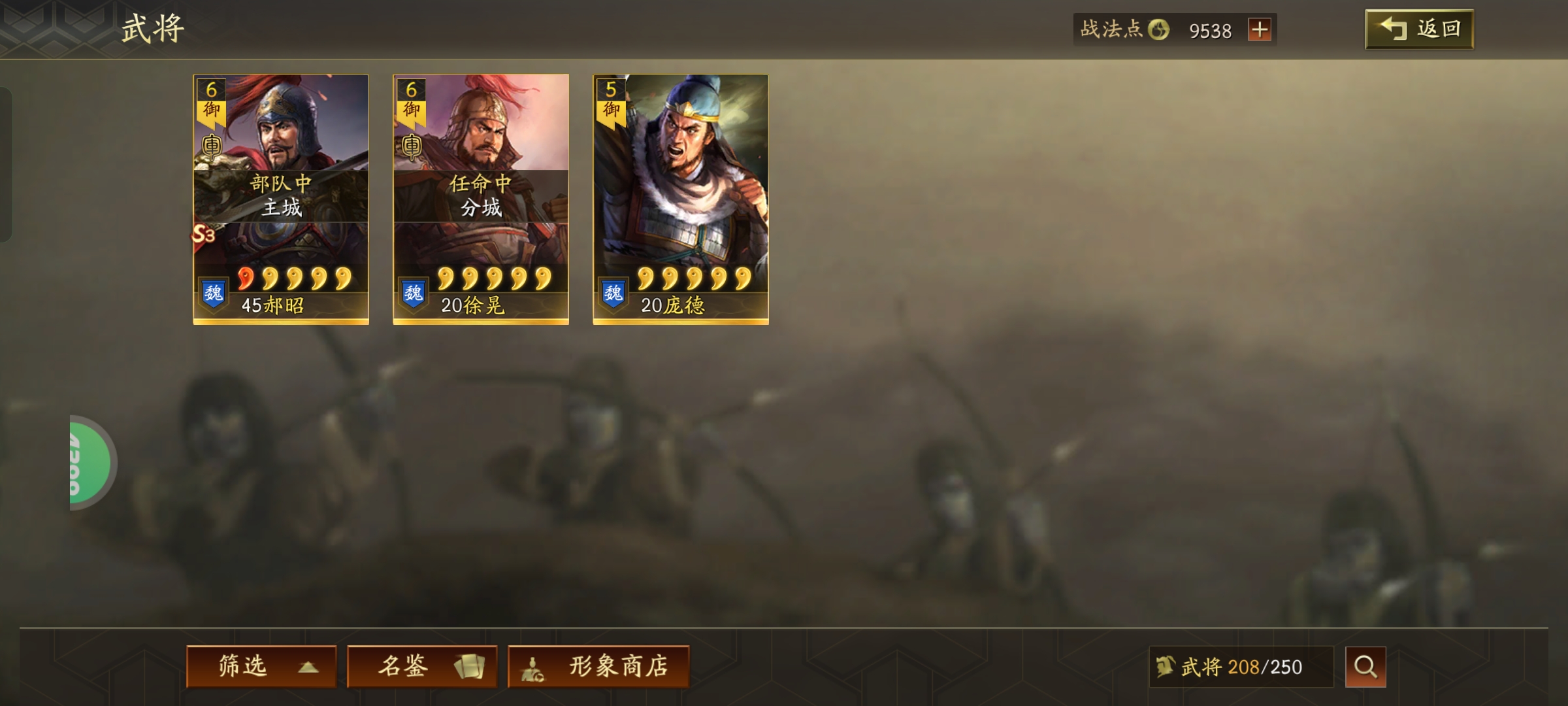Open the 形象商店 appearance shop

pyautogui.click(x=598, y=667)
